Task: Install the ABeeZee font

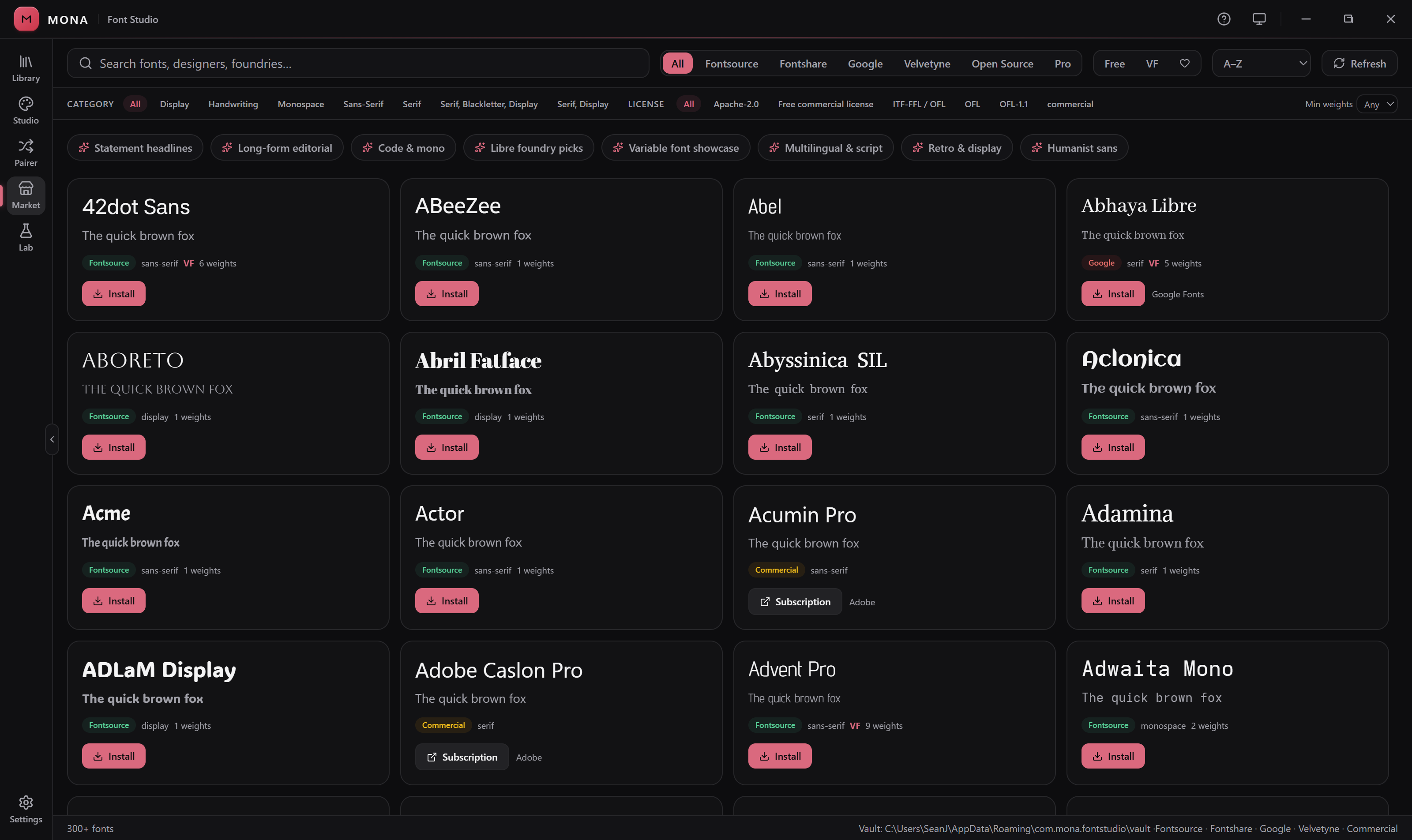Action: tap(446, 294)
